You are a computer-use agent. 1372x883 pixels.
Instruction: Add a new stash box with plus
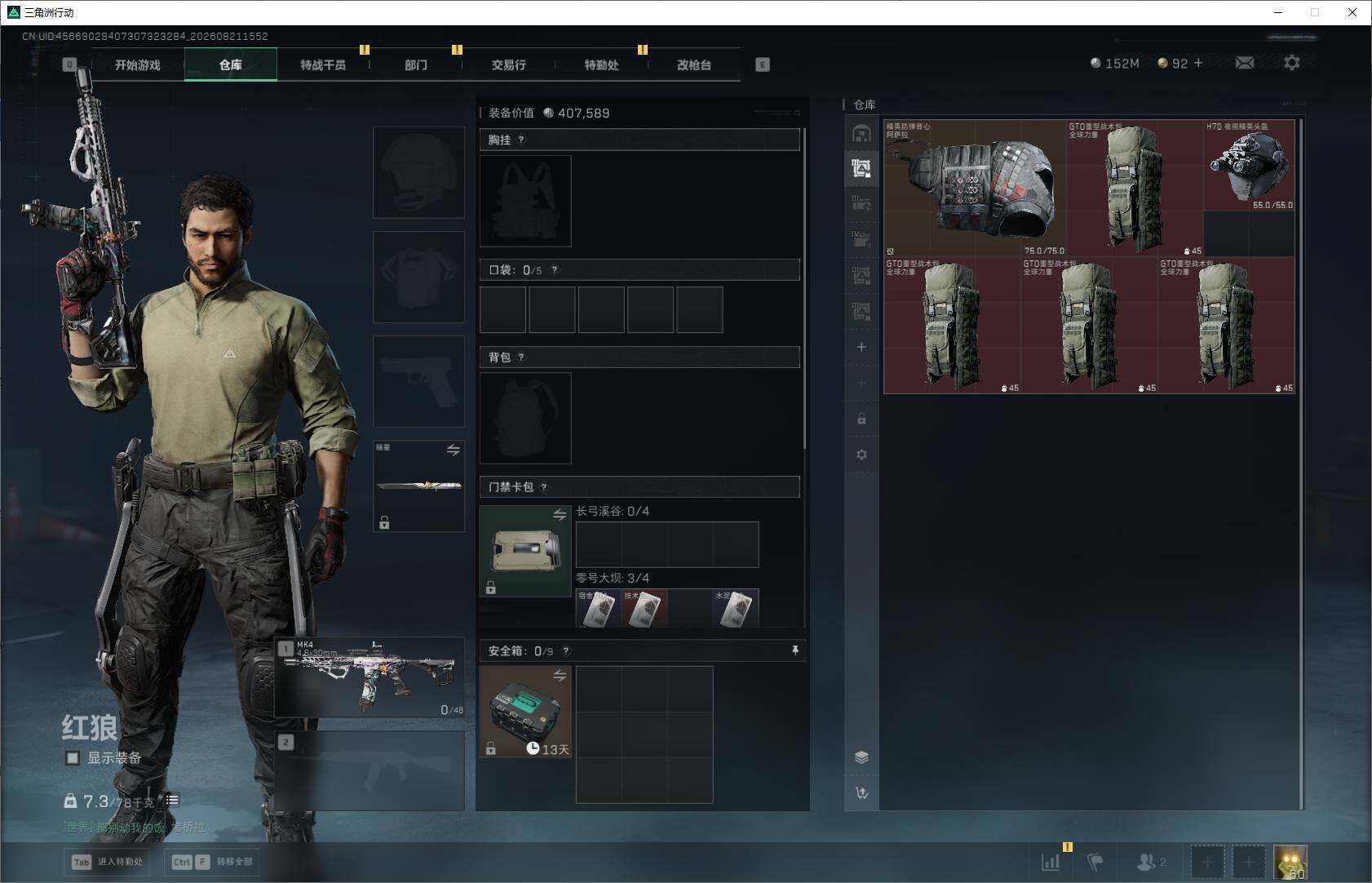coord(861,347)
